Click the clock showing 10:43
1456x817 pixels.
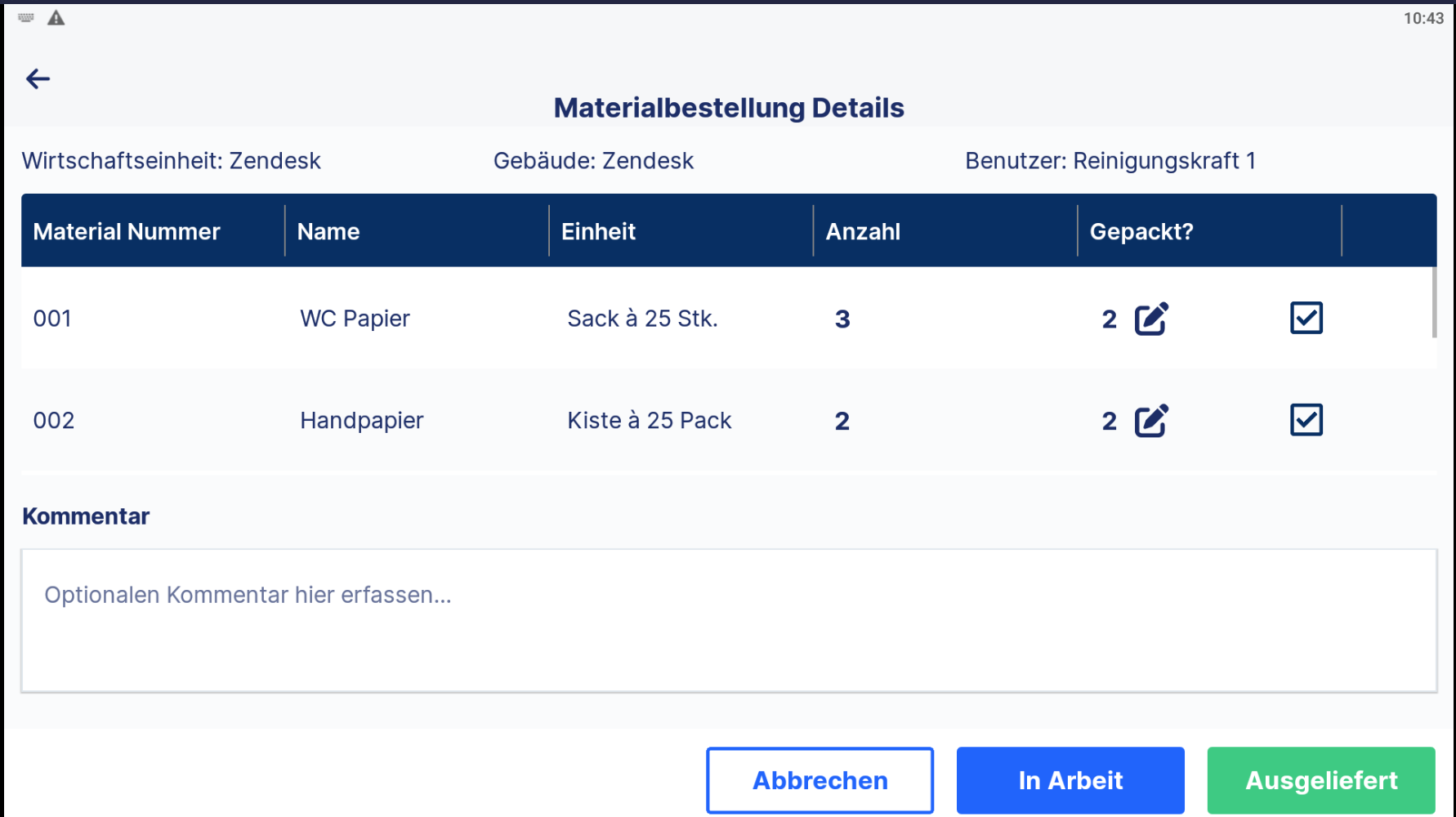pos(1423,18)
